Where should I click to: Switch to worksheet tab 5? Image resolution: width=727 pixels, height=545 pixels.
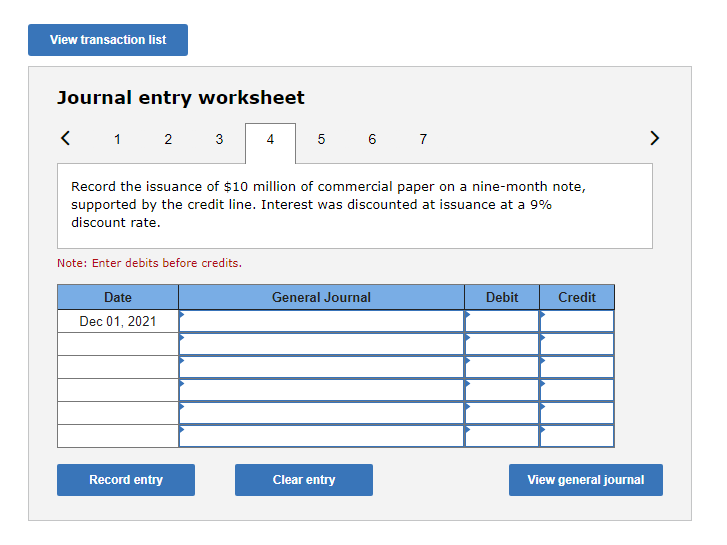coord(321,139)
